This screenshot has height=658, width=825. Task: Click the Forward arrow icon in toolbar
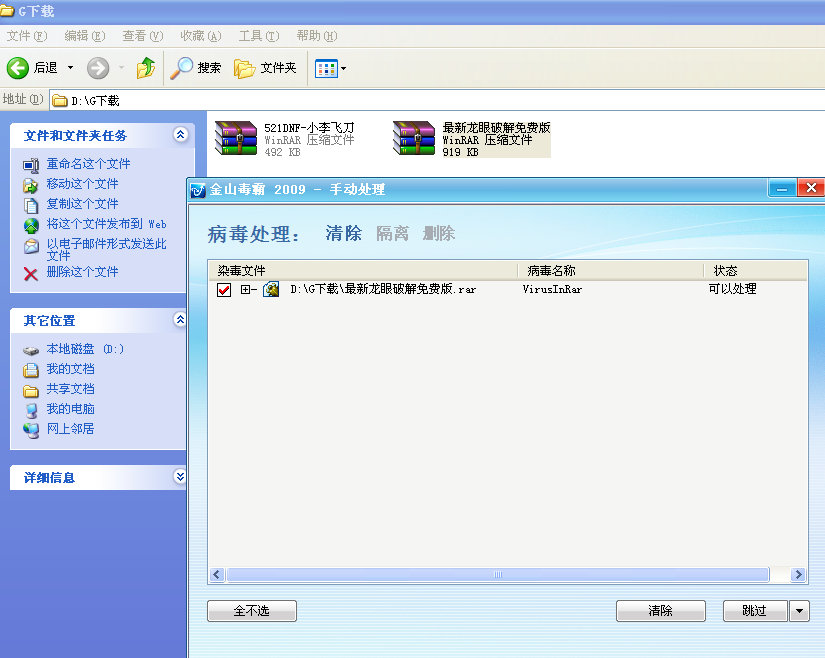(x=98, y=68)
